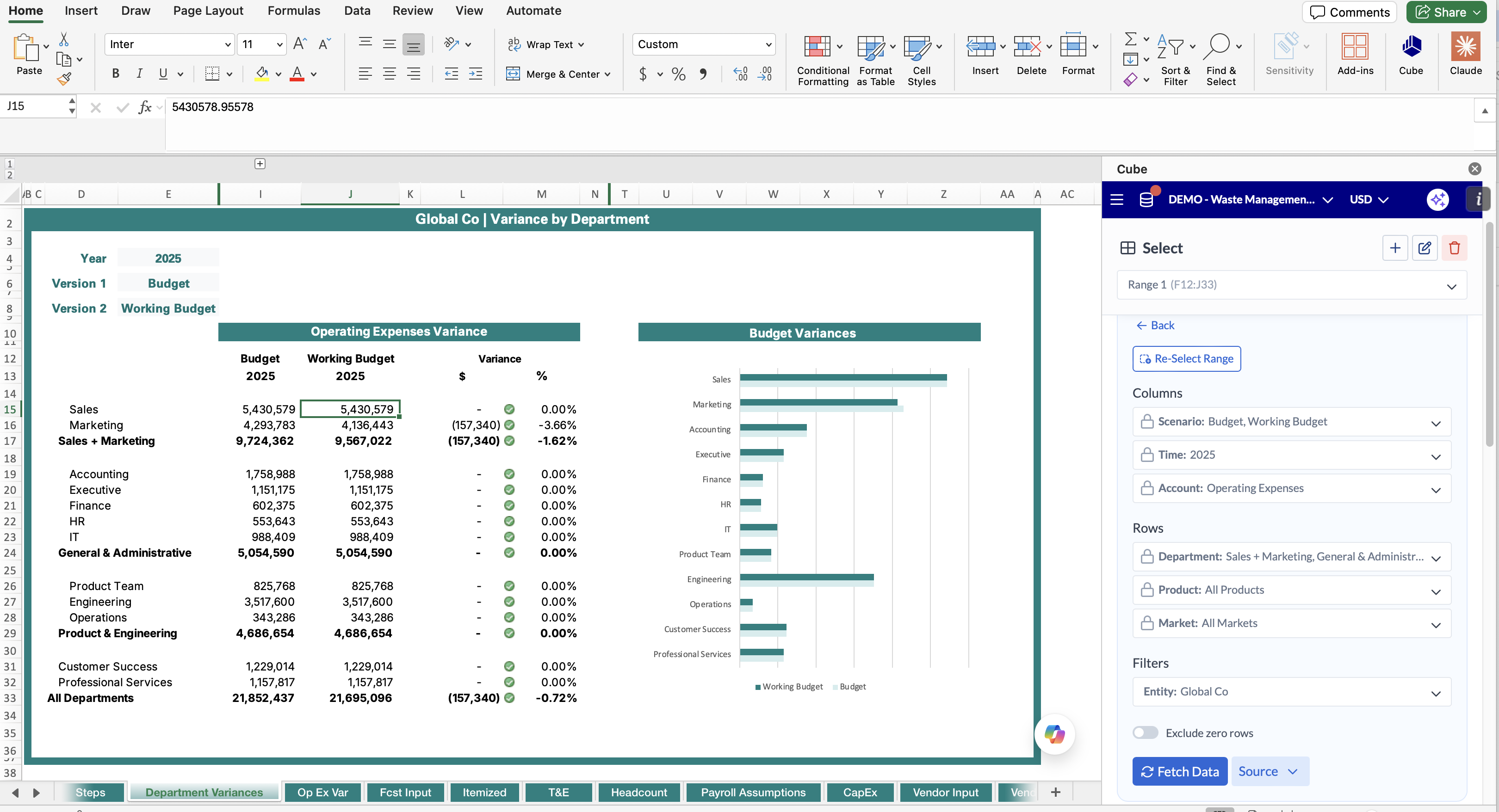Click the Fetch Data button
Image resolution: width=1499 pixels, height=812 pixels.
coord(1180,771)
